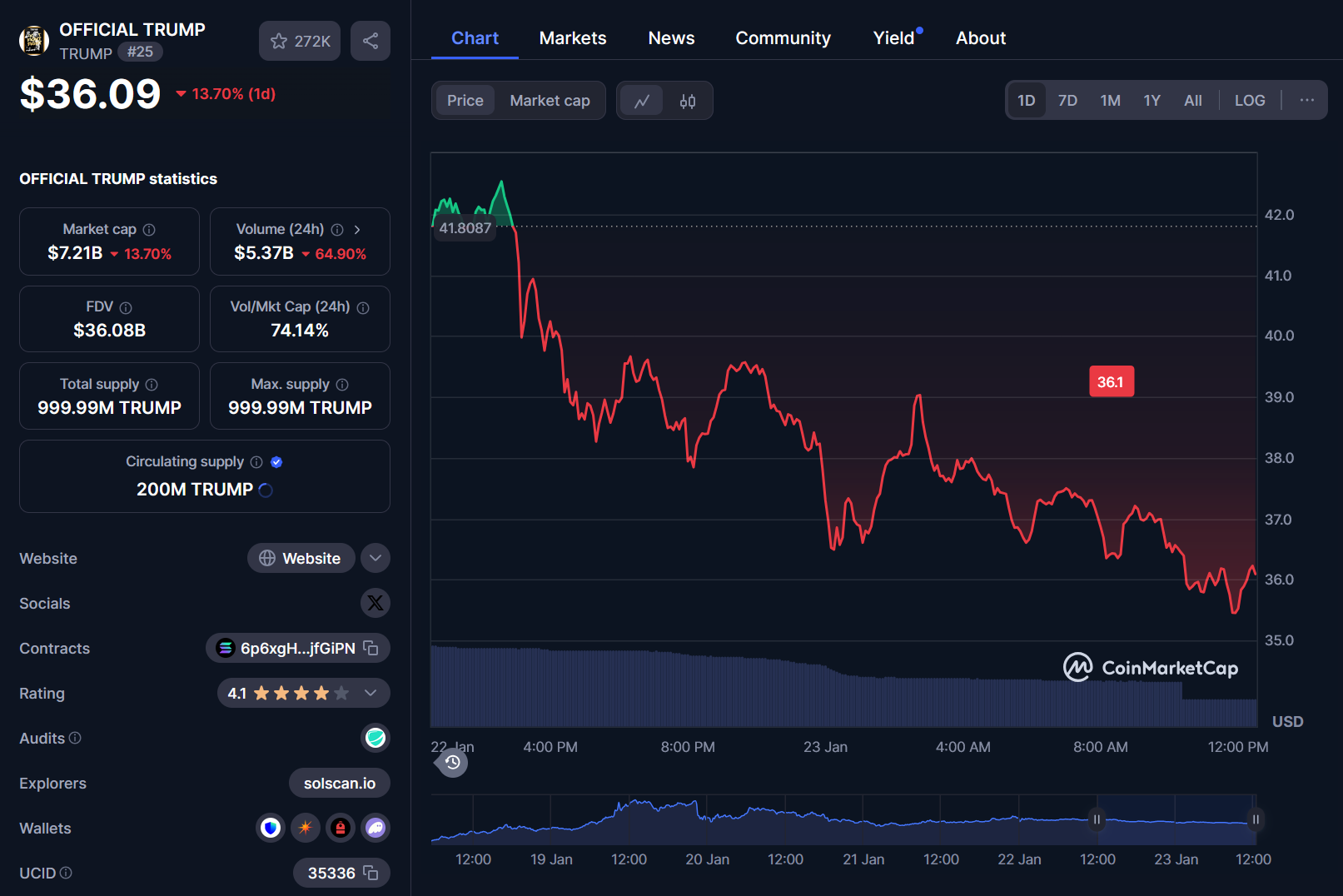Toggle chart to Price view
This screenshot has width=1343, height=896.
pyautogui.click(x=465, y=101)
